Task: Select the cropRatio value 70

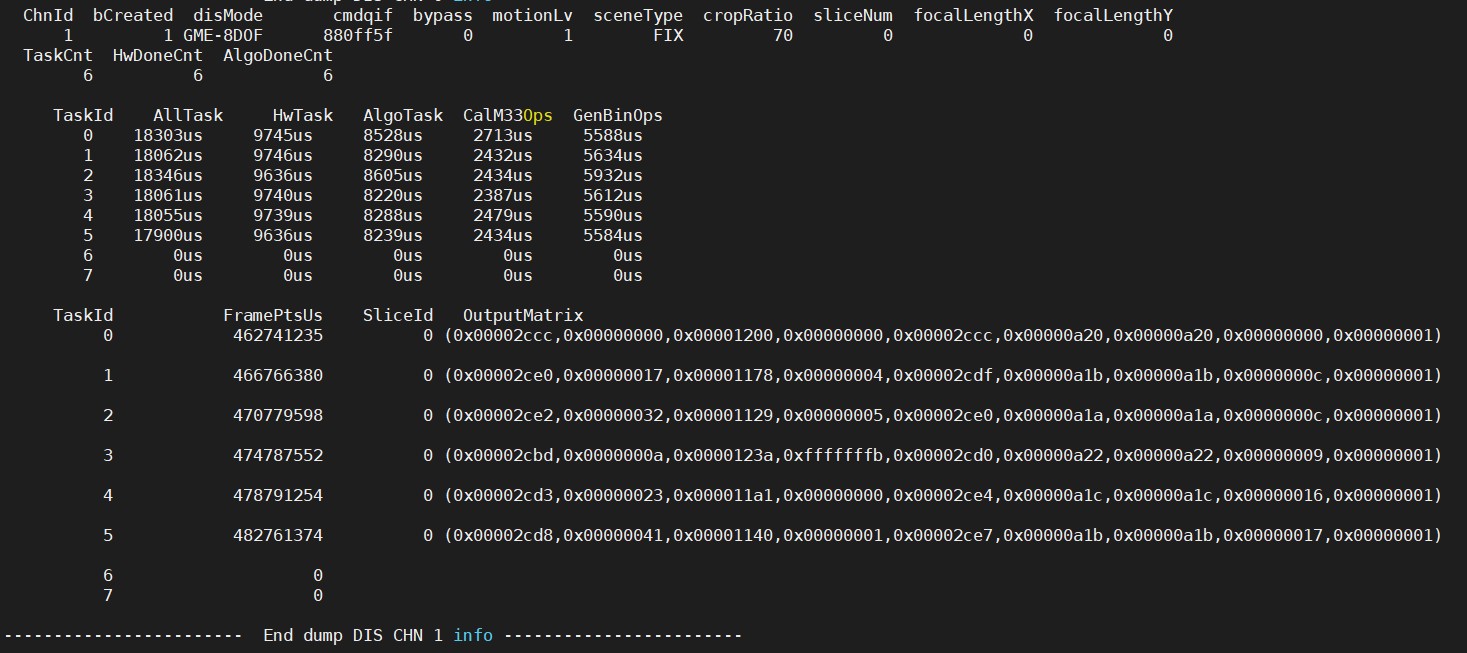Action: coord(782,35)
